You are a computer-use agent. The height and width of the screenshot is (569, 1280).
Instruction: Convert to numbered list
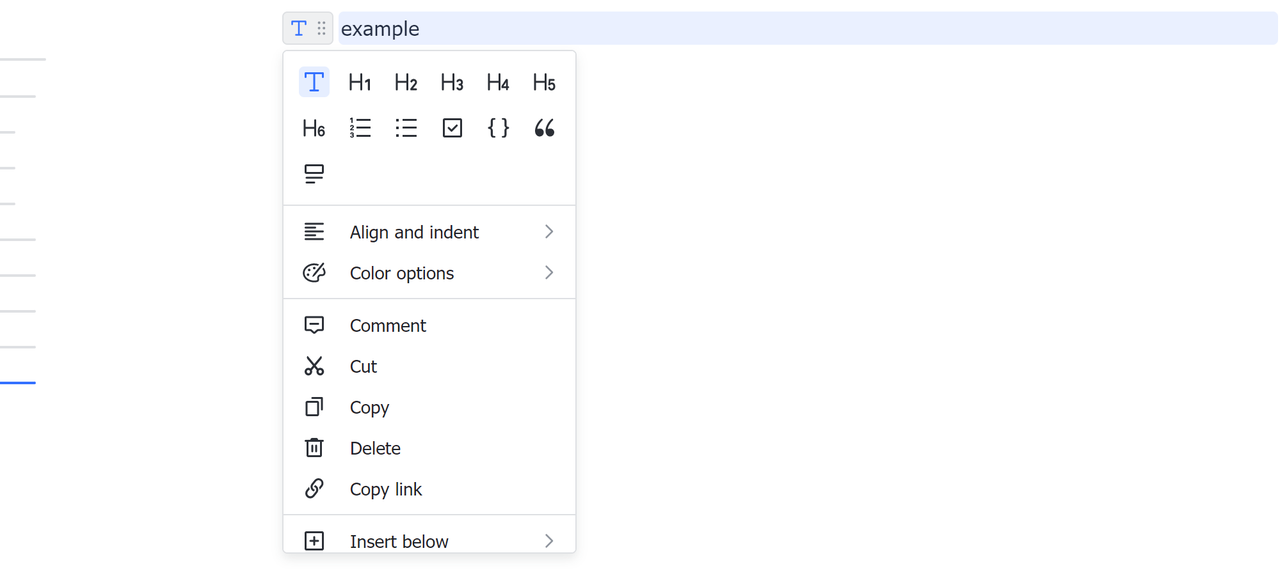360,128
